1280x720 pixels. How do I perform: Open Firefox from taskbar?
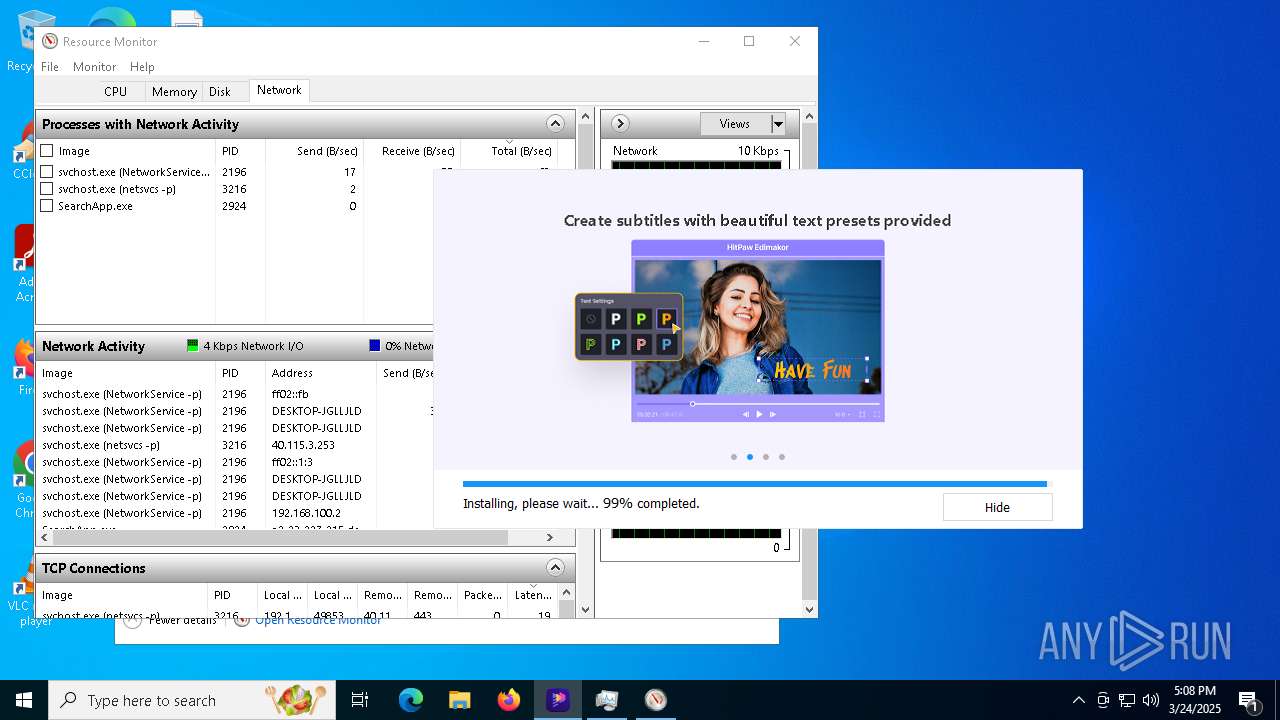(x=508, y=700)
